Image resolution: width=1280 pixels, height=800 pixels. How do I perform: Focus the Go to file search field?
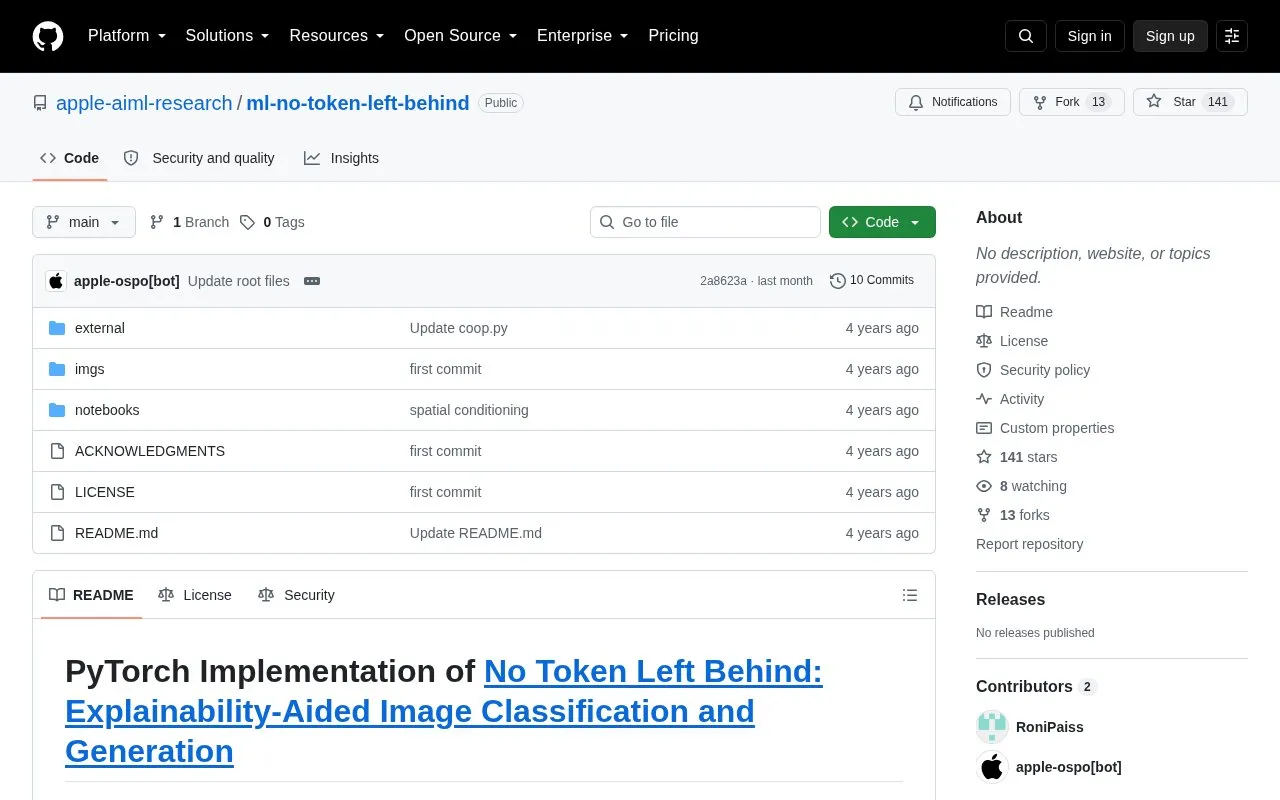[705, 222]
